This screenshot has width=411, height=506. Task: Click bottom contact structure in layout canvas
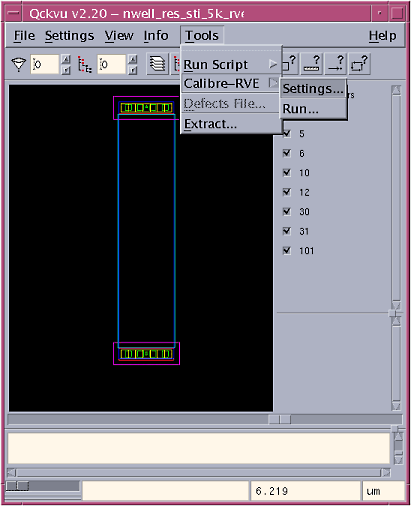(x=146, y=353)
